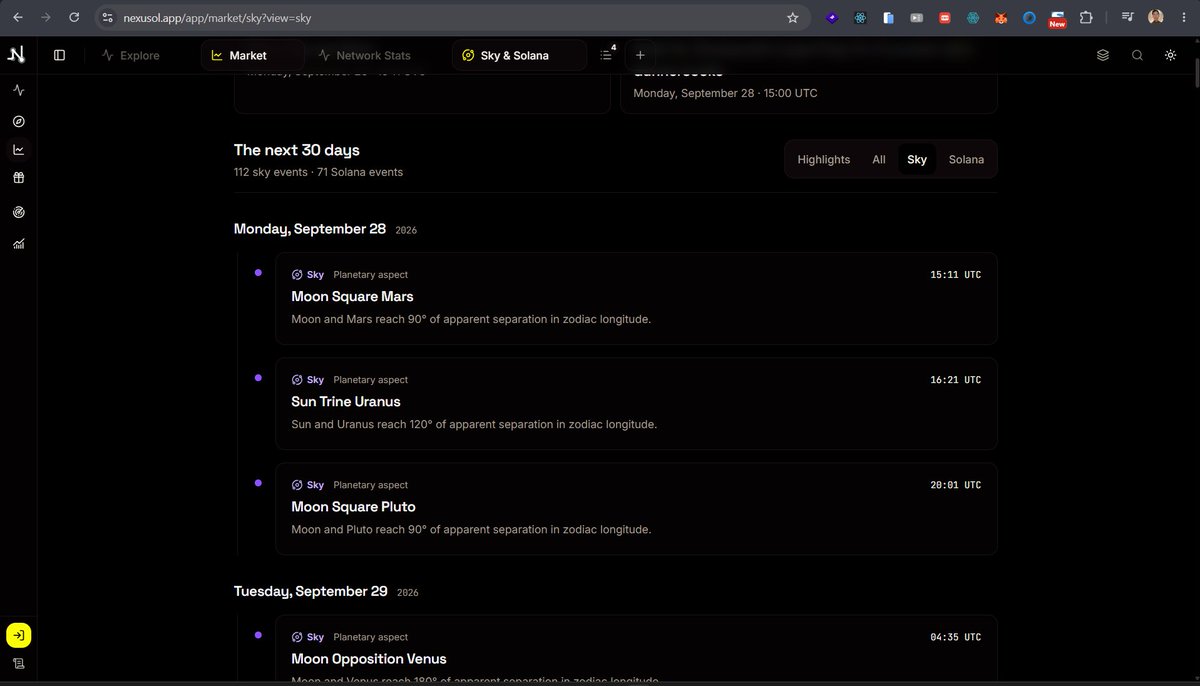The width and height of the screenshot is (1200, 686).
Task: Toggle the light/dark theme sun icon
Action: (x=1170, y=55)
